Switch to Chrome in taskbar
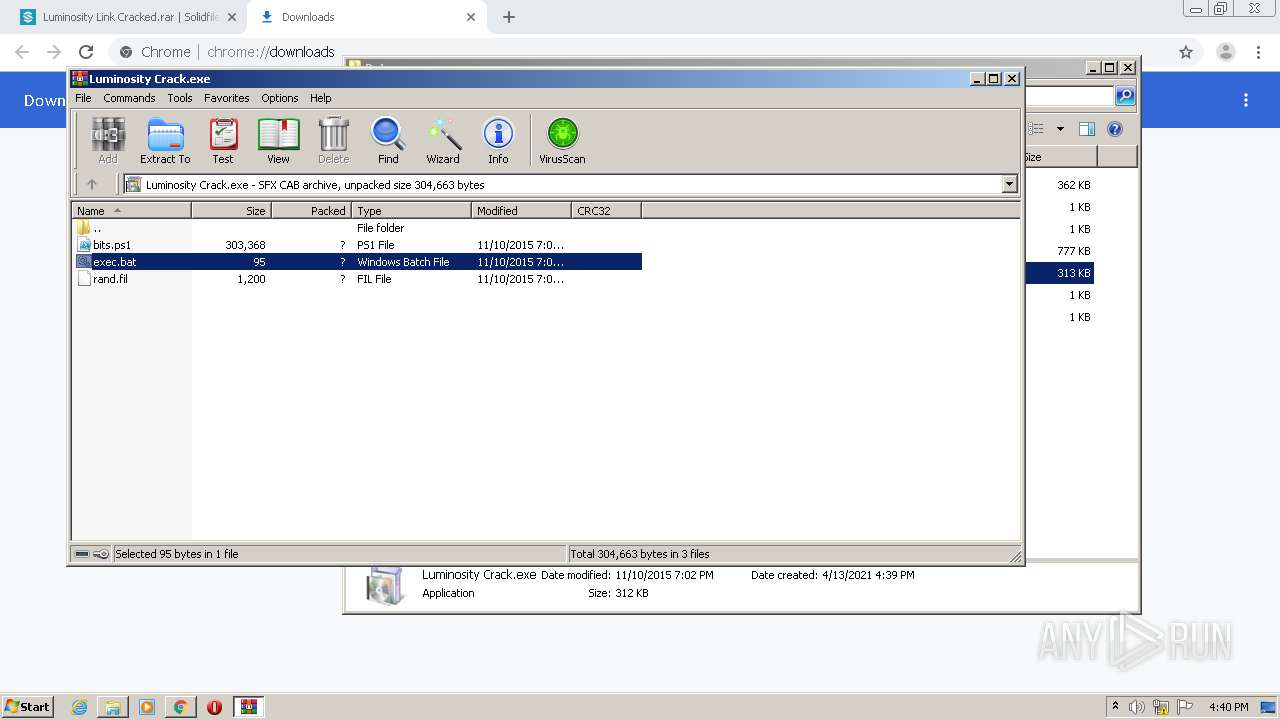Viewport: 1280px width, 720px height. click(180, 707)
